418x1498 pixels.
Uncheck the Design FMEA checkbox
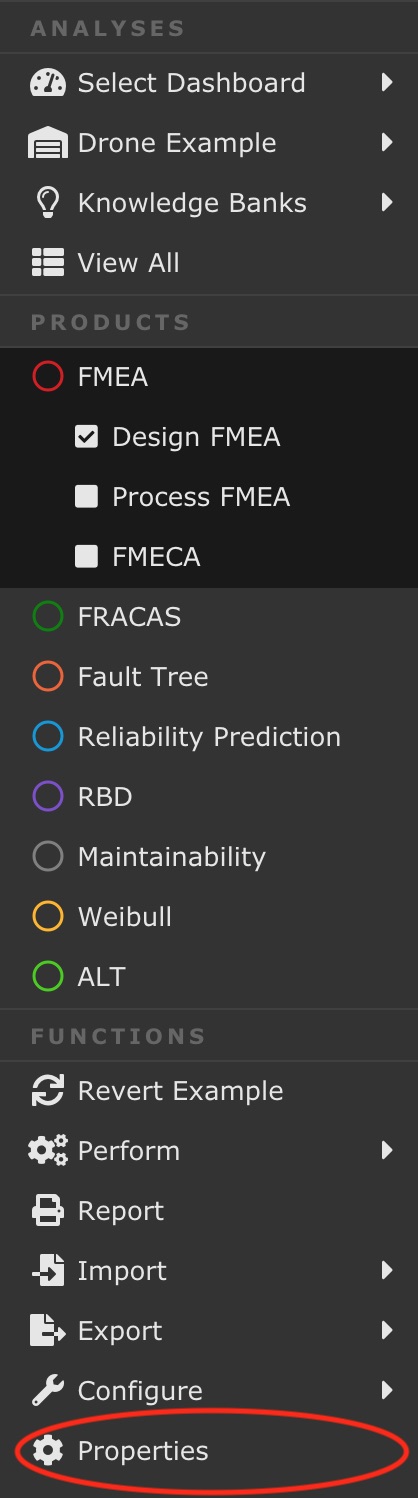pos(87,436)
